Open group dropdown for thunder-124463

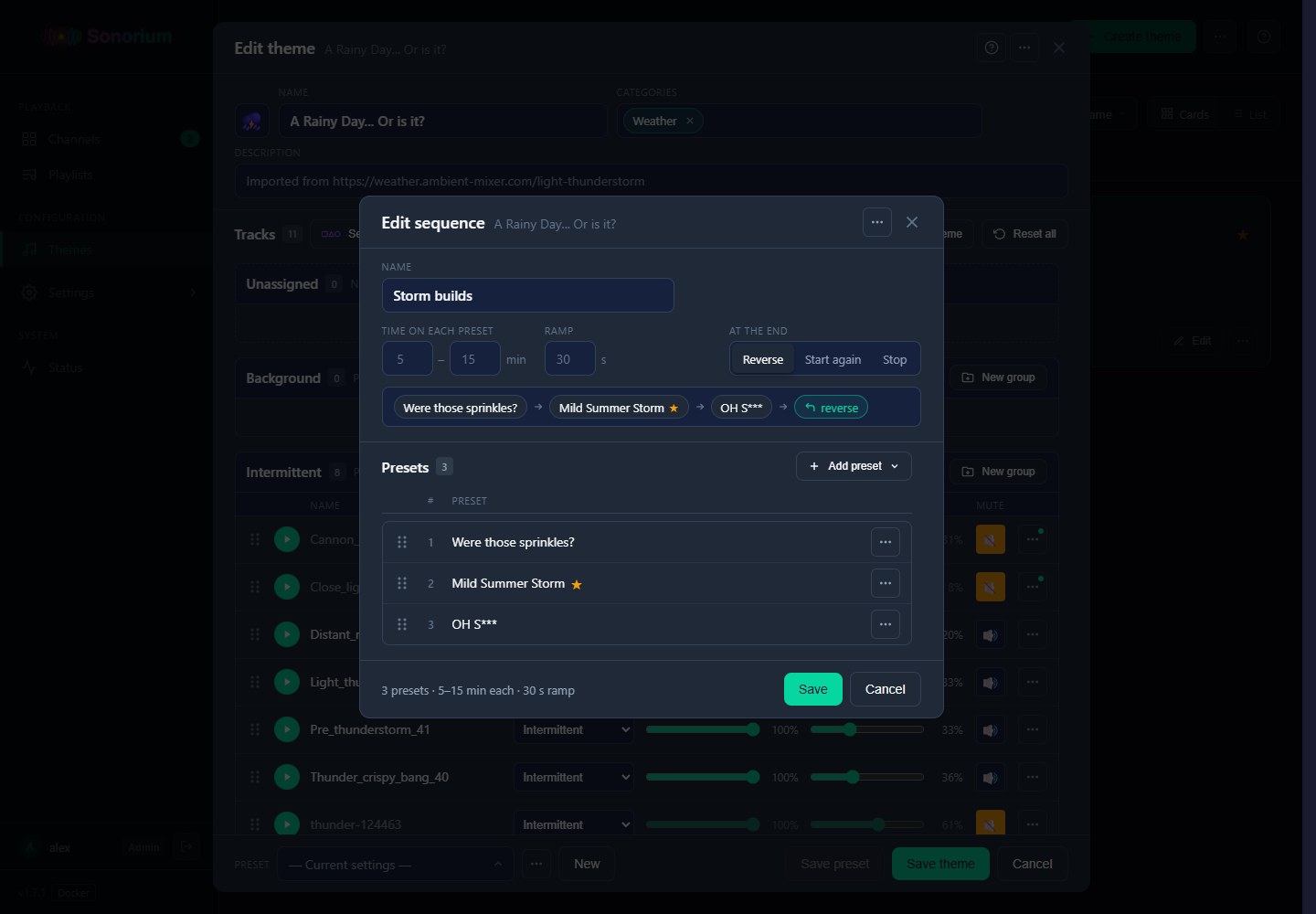(574, 824)
